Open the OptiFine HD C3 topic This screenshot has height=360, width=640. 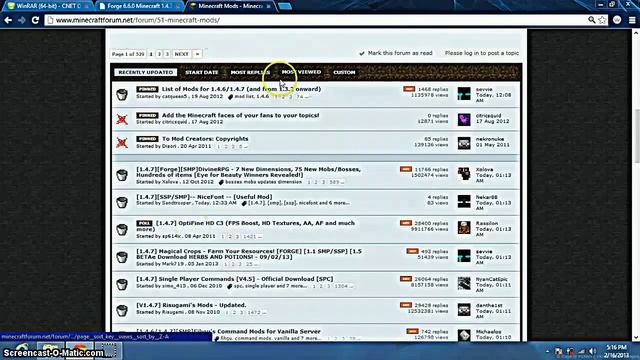[246, 226]
